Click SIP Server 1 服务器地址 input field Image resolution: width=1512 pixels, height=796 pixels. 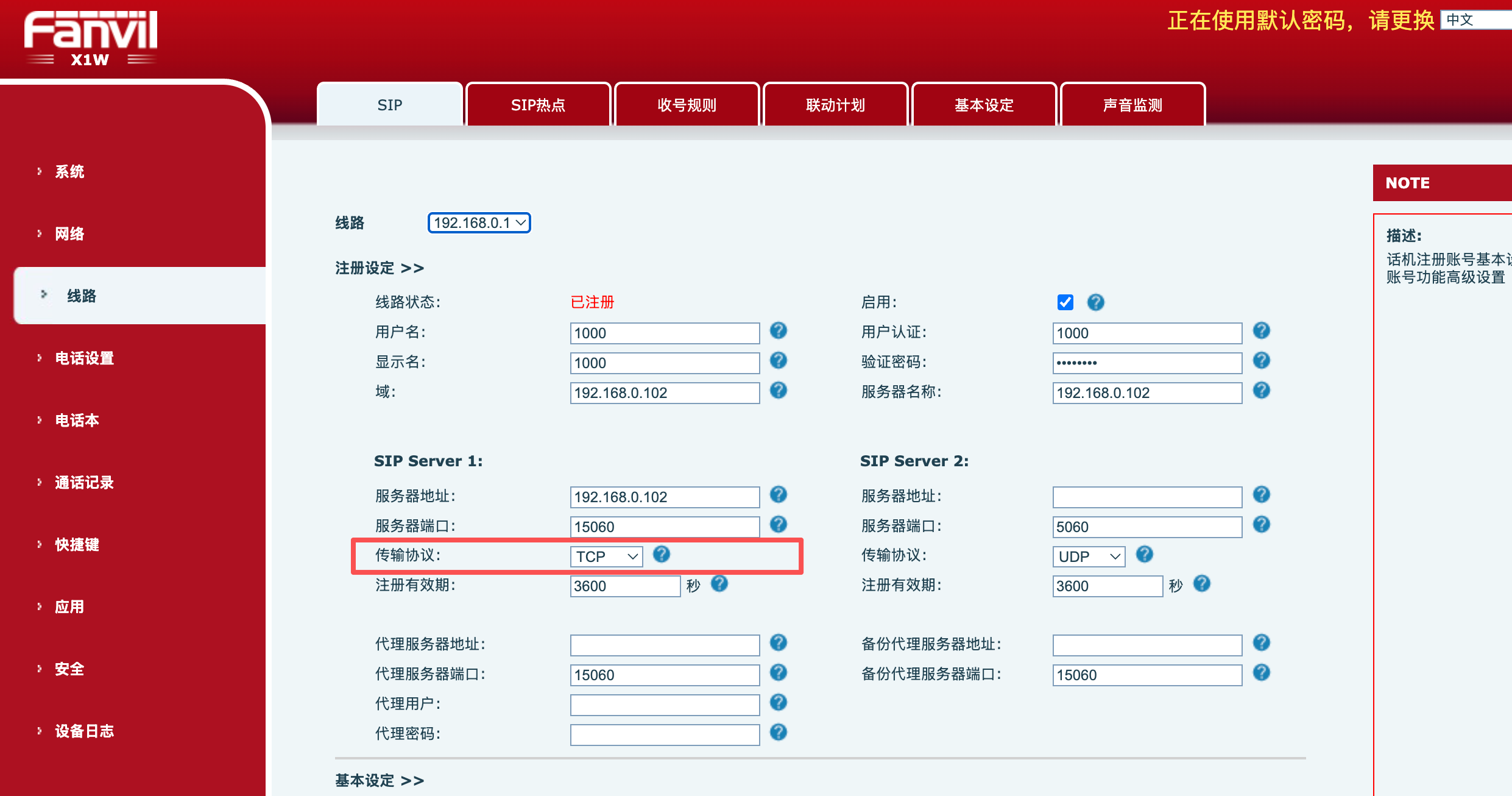pos(665,497)
